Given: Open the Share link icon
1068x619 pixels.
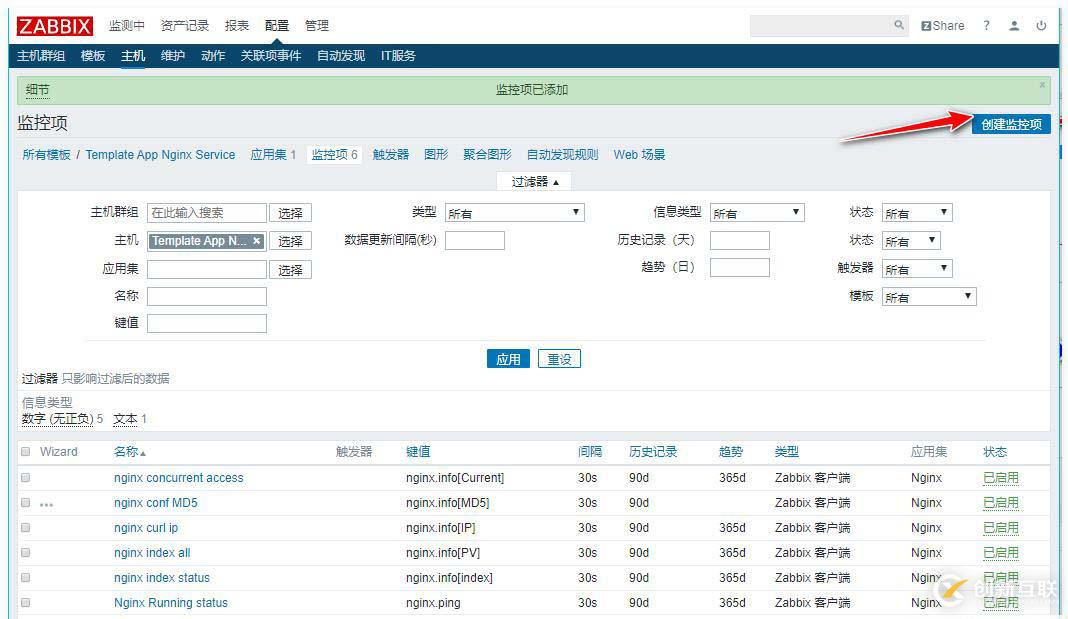Looking at the screenshot, I should click(943, 26).
